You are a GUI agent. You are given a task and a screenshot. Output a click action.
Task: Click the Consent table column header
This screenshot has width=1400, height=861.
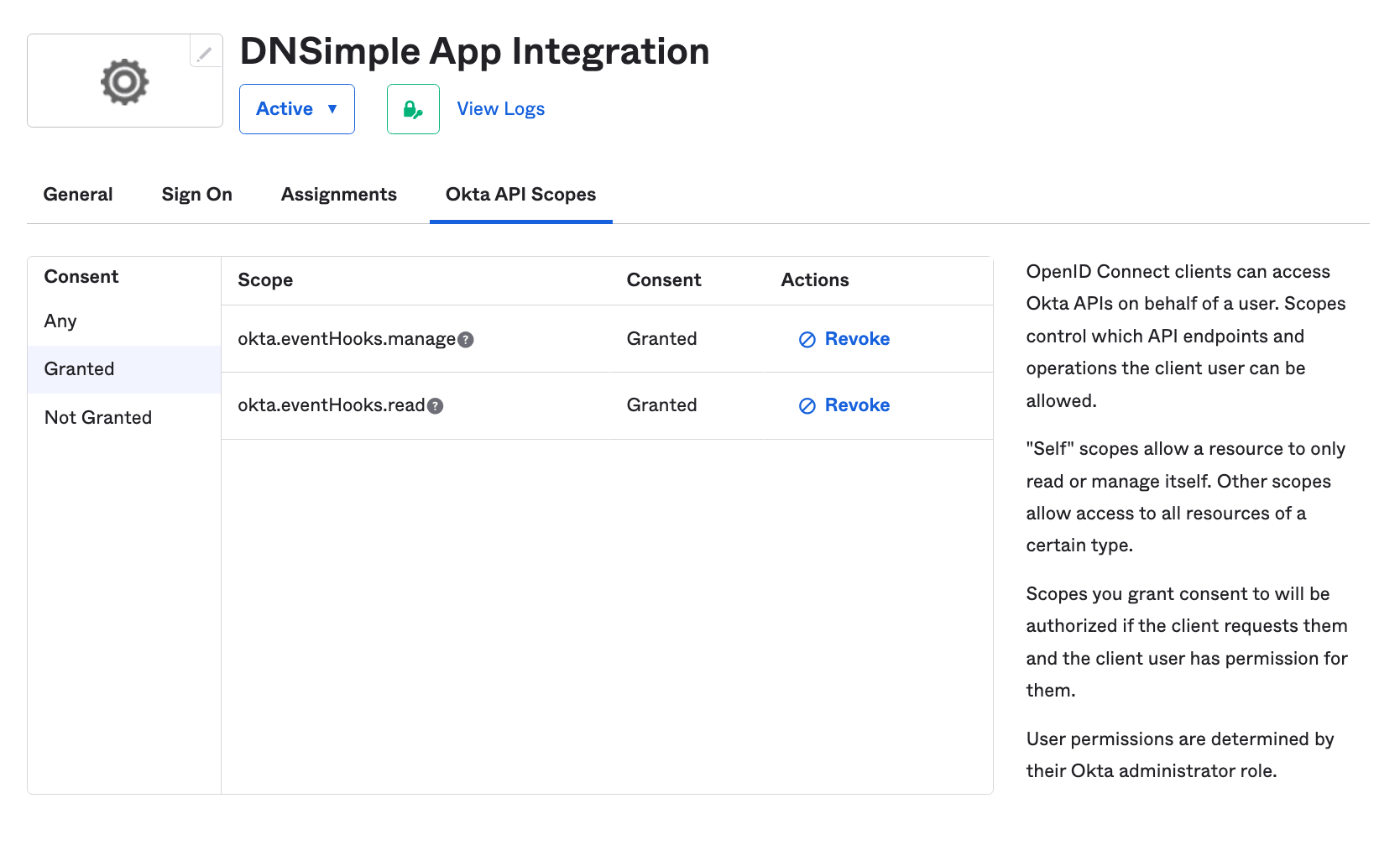[664, 280]
